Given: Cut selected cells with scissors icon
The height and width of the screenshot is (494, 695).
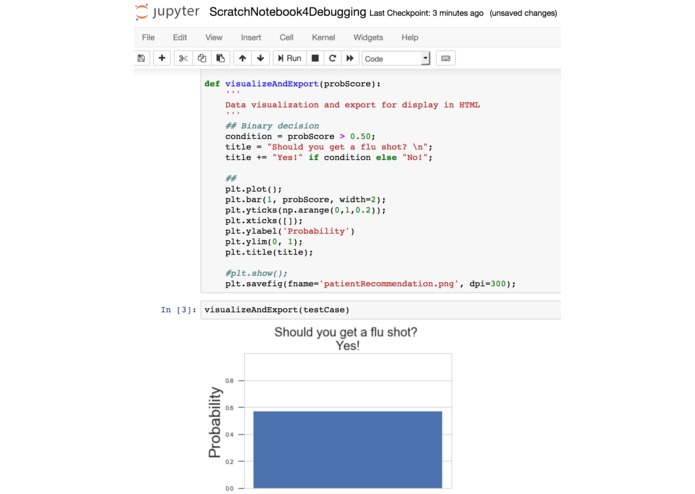Looking at the screenshot, I should point(183,58).
